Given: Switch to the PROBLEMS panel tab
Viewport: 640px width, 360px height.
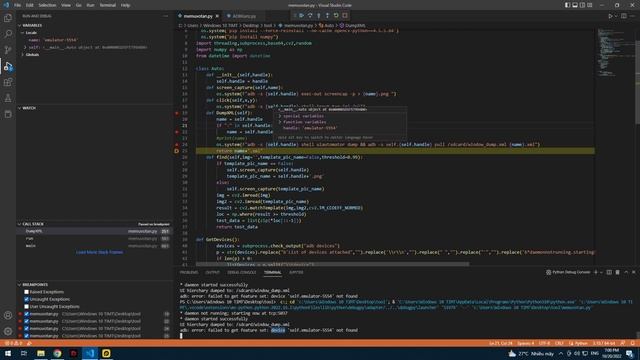Looking at the screenshot, I should pyautogui.click(x=189, y=272).
